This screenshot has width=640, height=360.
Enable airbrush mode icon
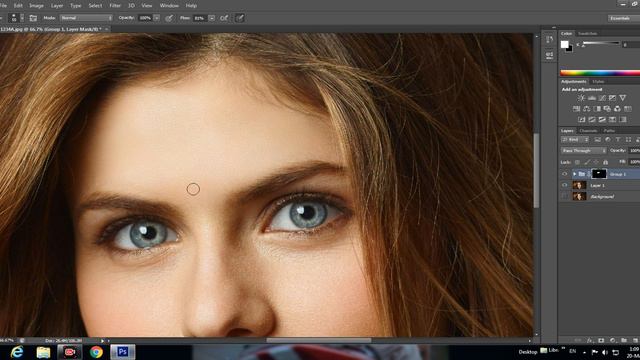224,18
